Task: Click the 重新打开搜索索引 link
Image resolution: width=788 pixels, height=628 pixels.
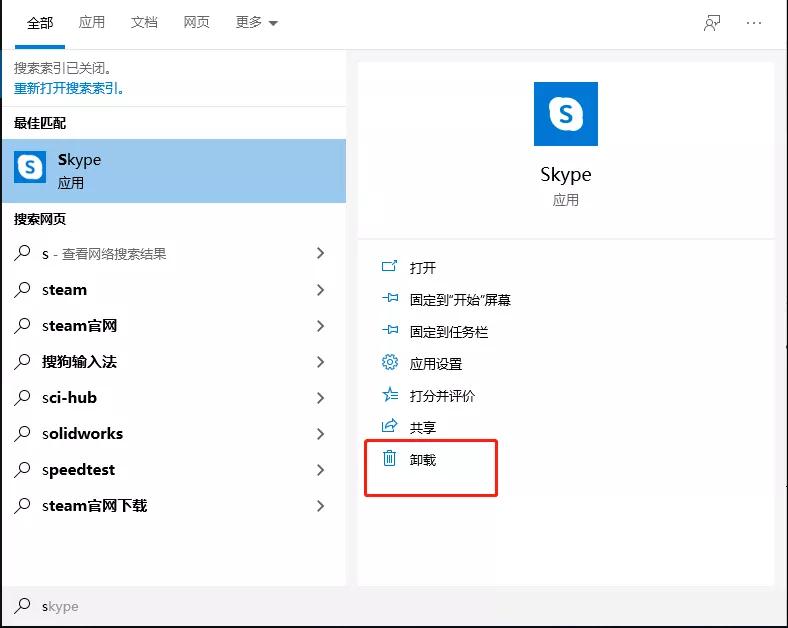Action: (69, 88)
